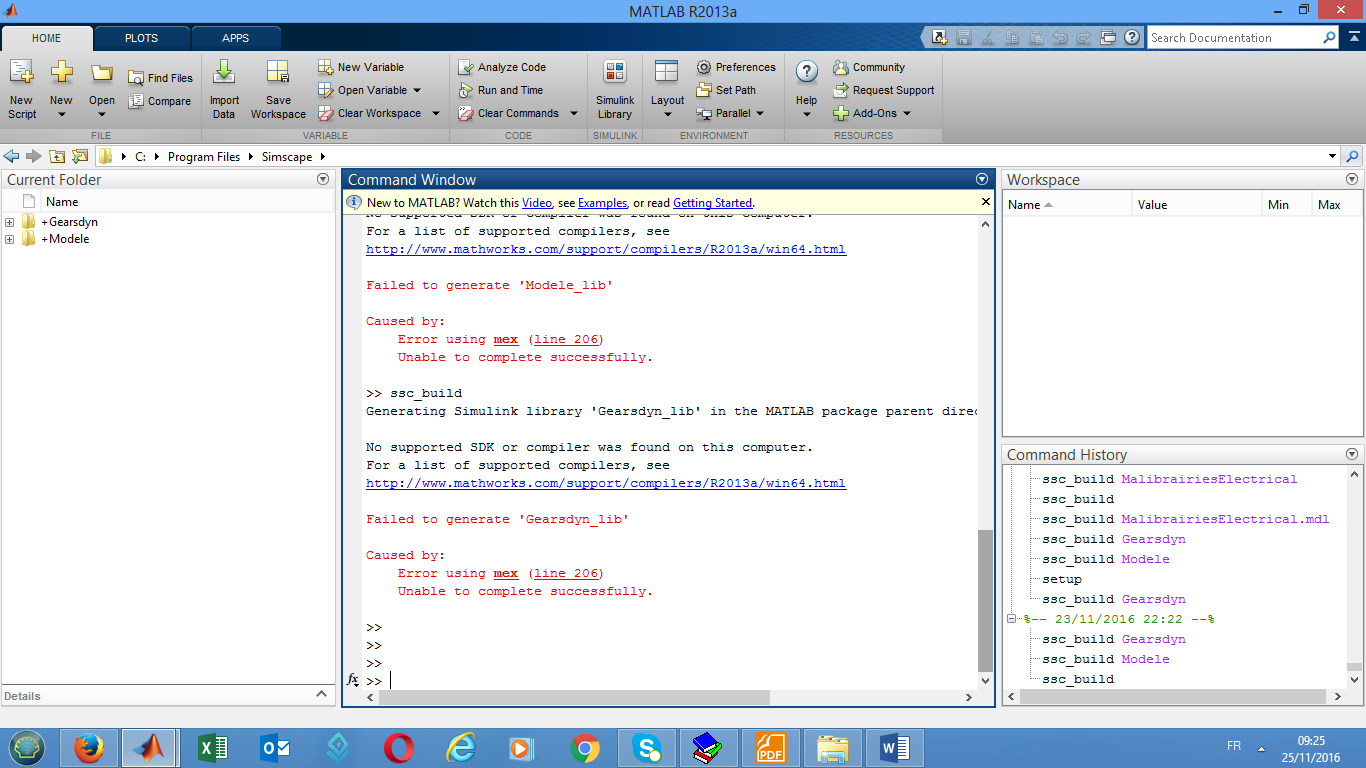The width and height of the screenshot is (1366, 768).
Task: Switch to the APPS tab
Action: (x=236, y=38)
